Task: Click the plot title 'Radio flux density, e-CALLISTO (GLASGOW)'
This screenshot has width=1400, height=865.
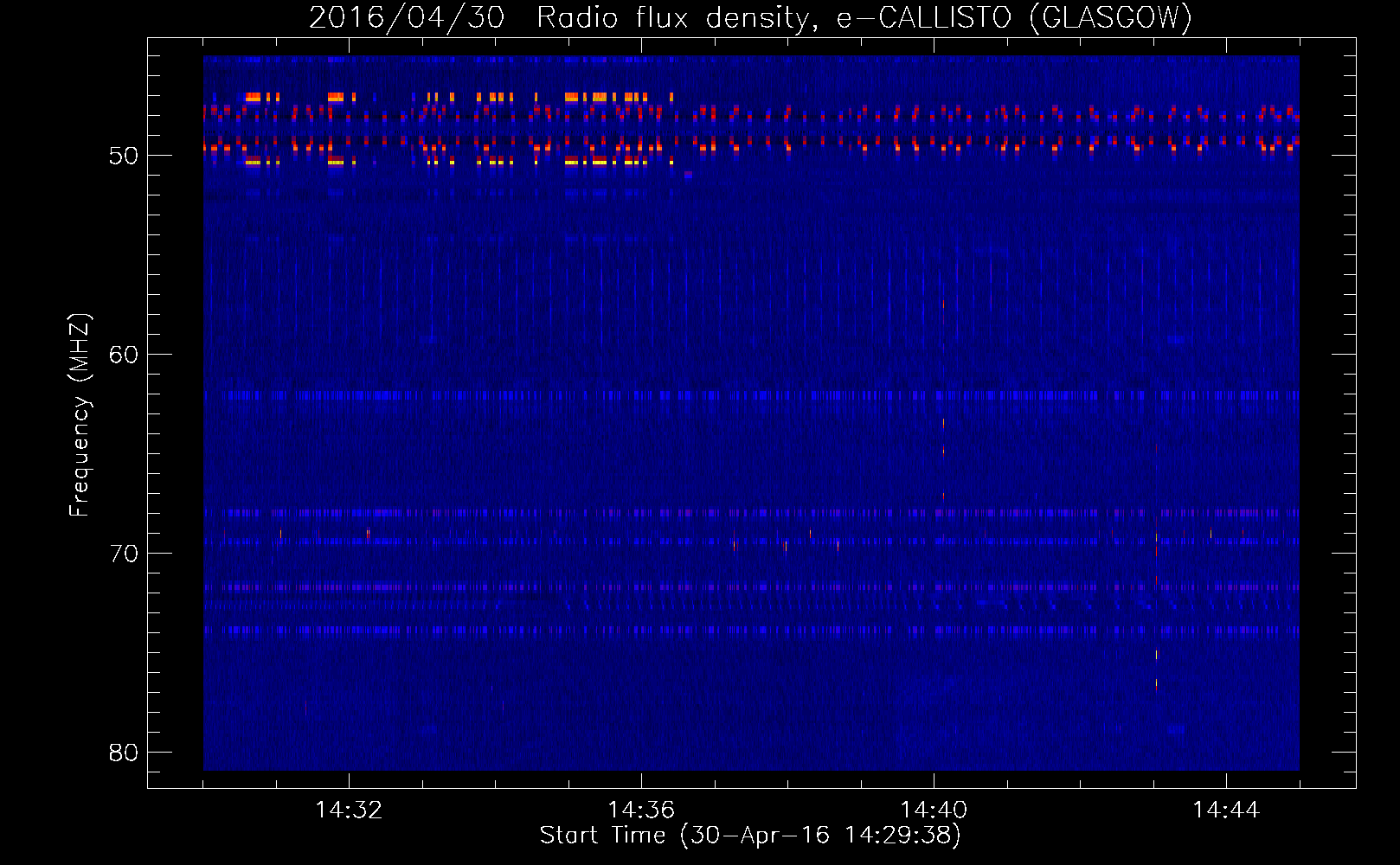Action: tap(864, 17)
